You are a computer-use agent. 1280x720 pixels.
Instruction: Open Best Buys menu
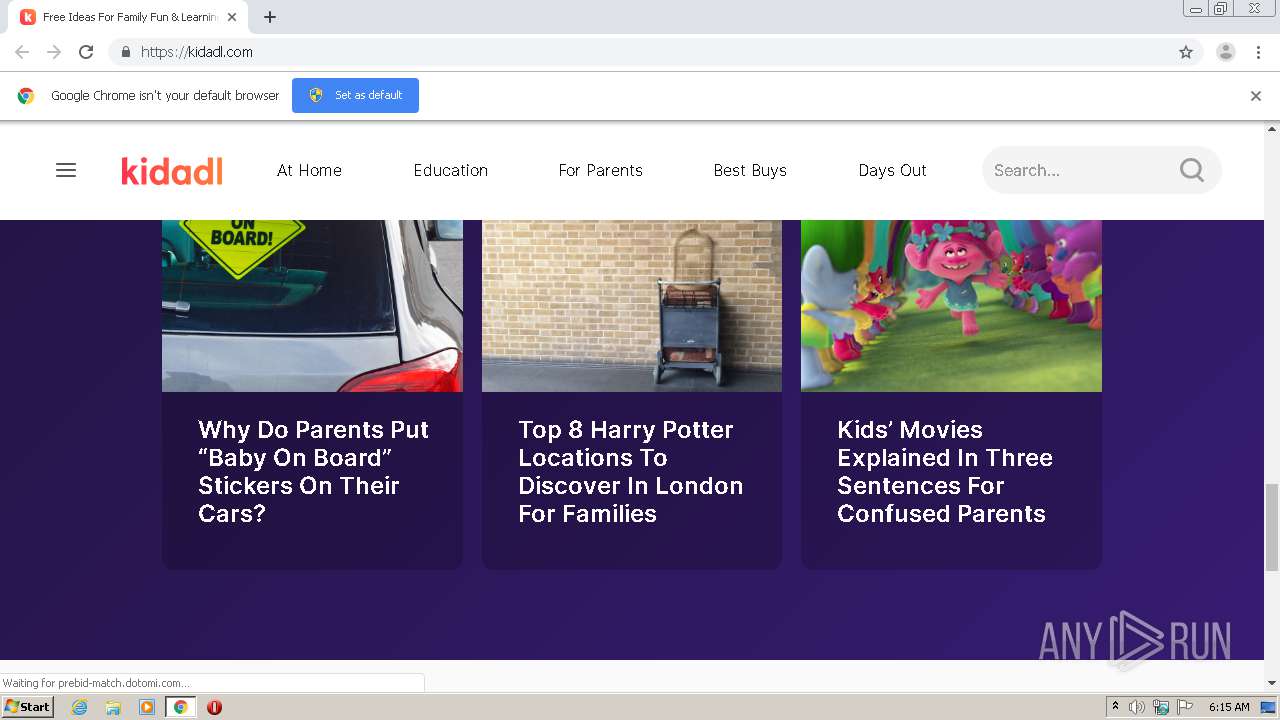pos(750,170)
